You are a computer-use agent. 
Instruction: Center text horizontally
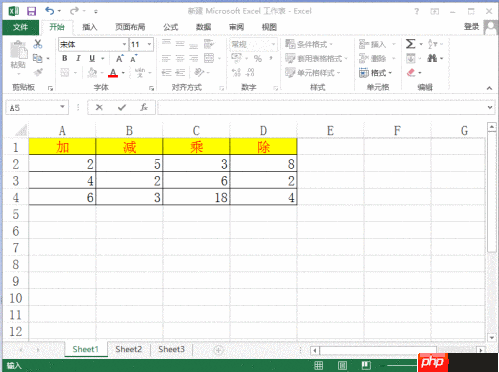(x=180, y=58)
